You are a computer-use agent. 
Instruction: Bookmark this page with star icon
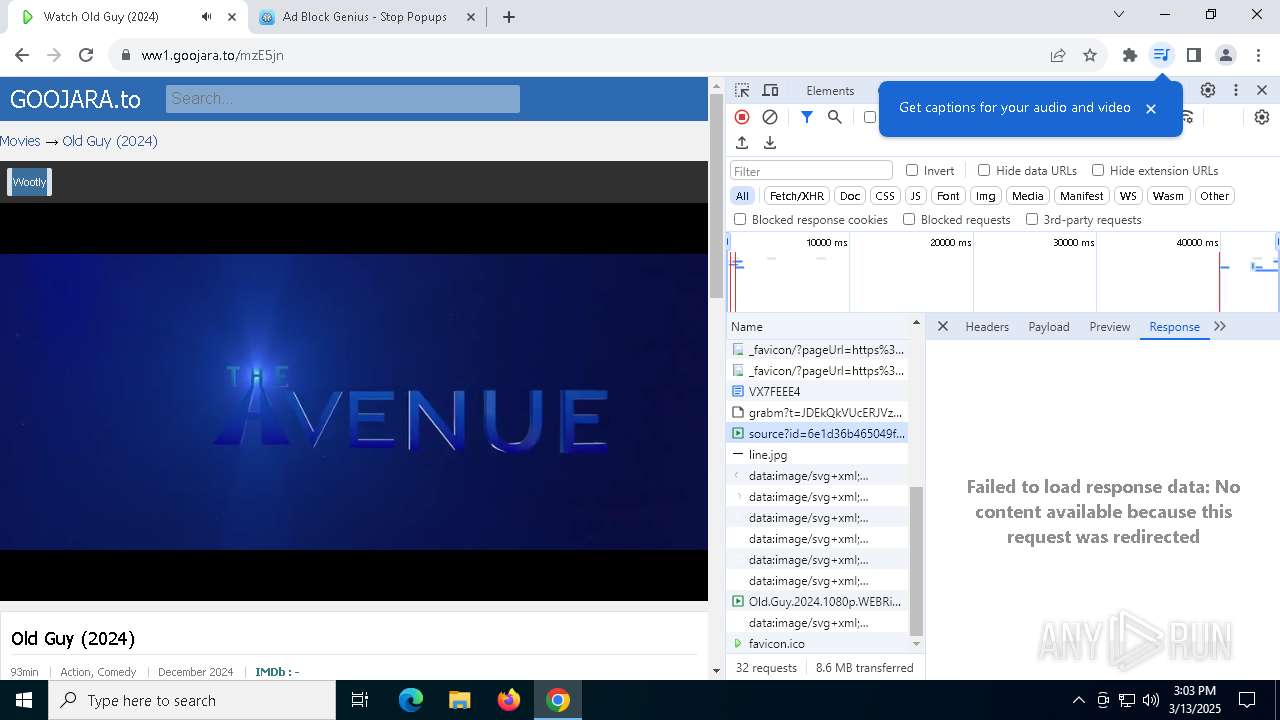(x=1090, y=55)
